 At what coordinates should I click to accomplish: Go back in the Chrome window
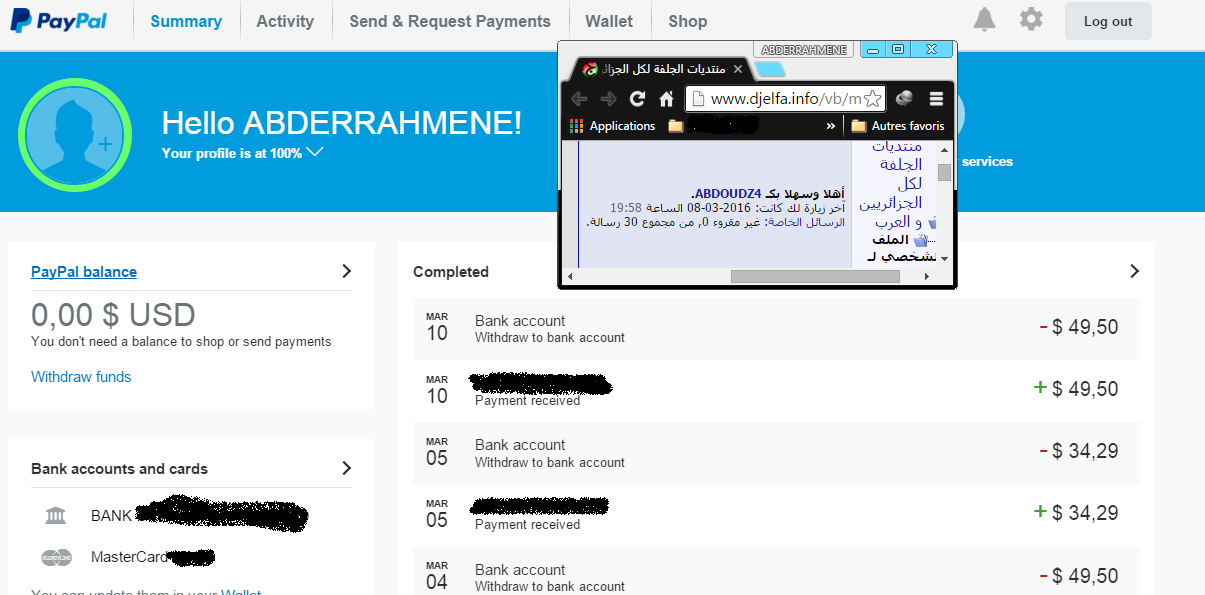pos(579,99)
